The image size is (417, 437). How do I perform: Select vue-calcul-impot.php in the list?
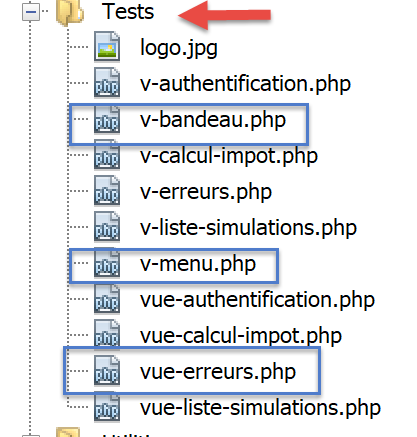[241, 336]
